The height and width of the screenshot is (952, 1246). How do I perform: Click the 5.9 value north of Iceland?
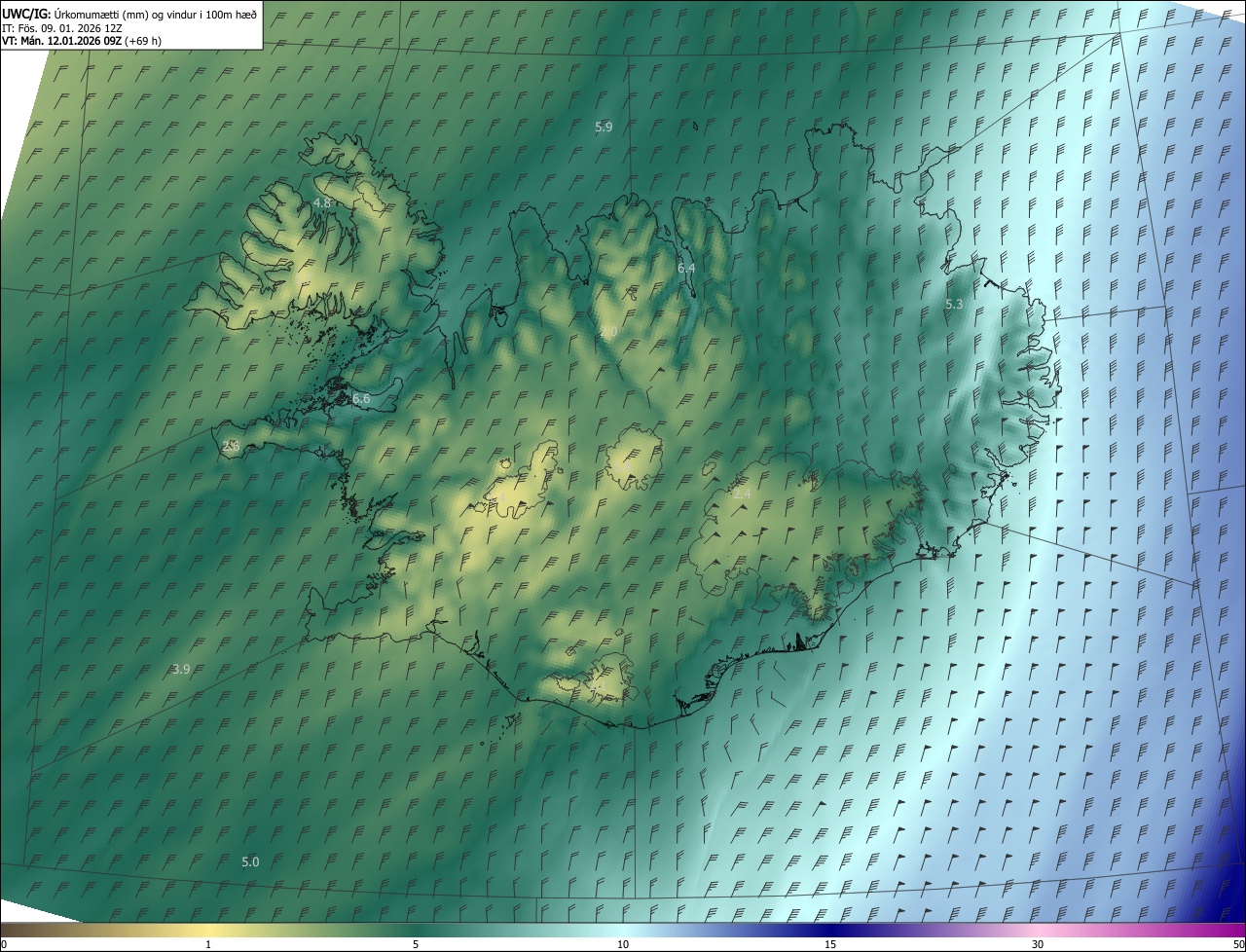[x=604, y=128]
